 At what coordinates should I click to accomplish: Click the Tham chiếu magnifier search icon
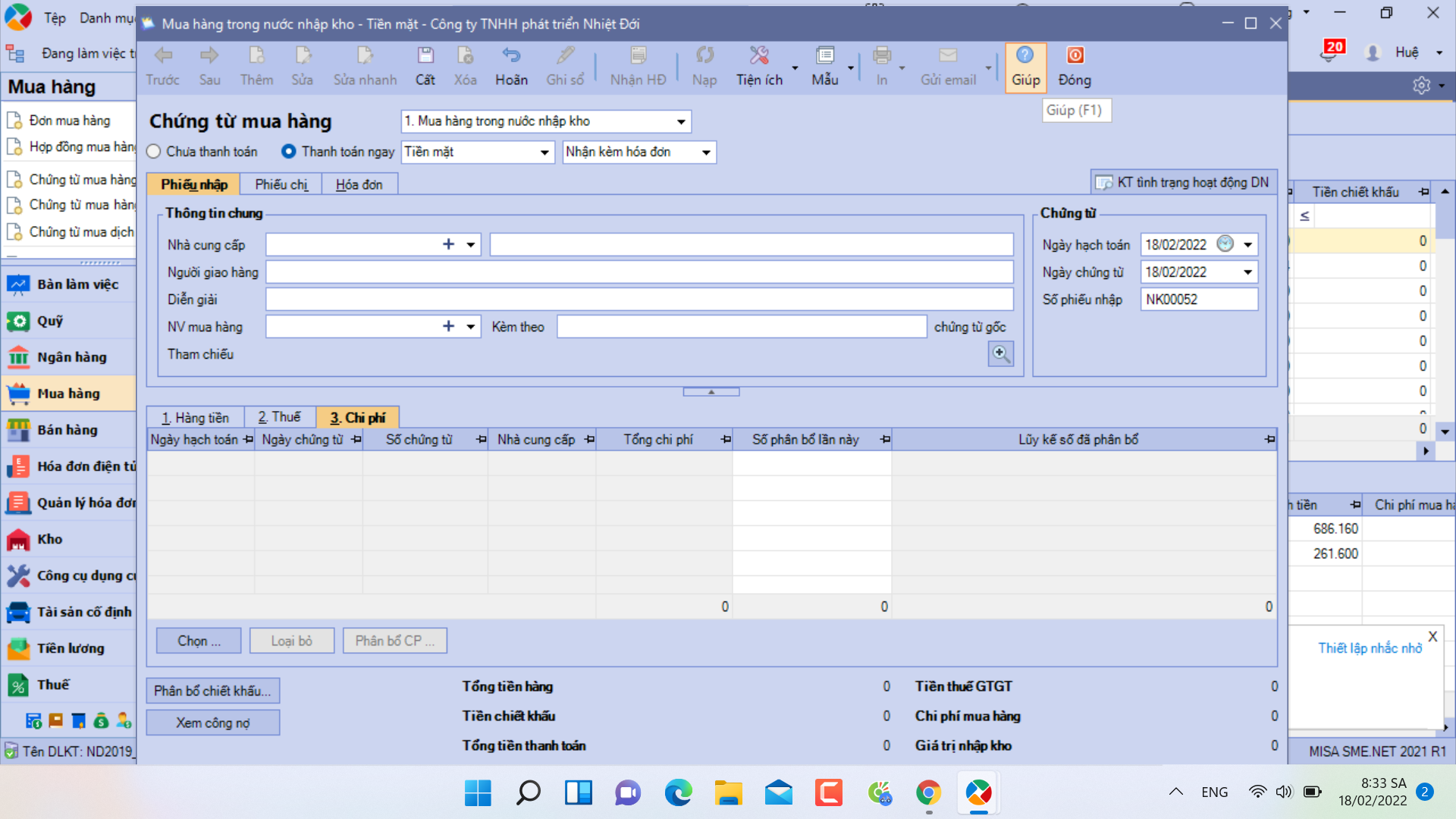[1000, 353]
